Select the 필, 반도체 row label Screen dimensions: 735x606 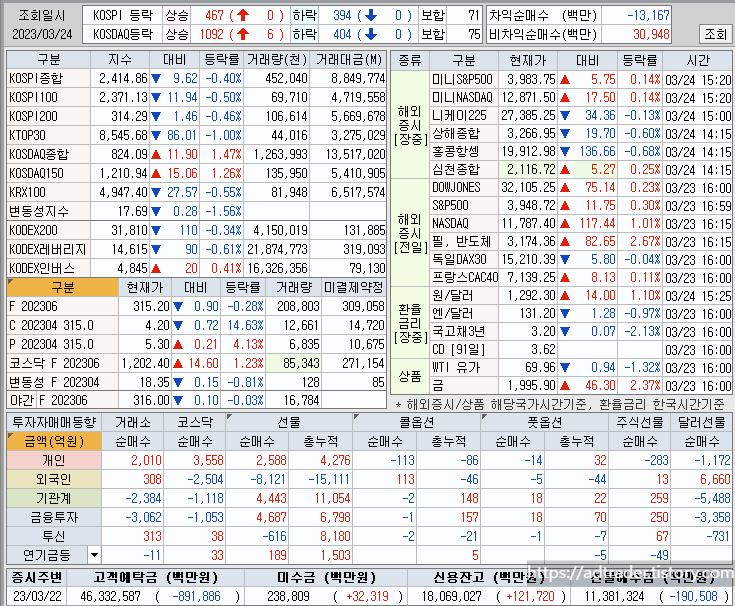463,241
